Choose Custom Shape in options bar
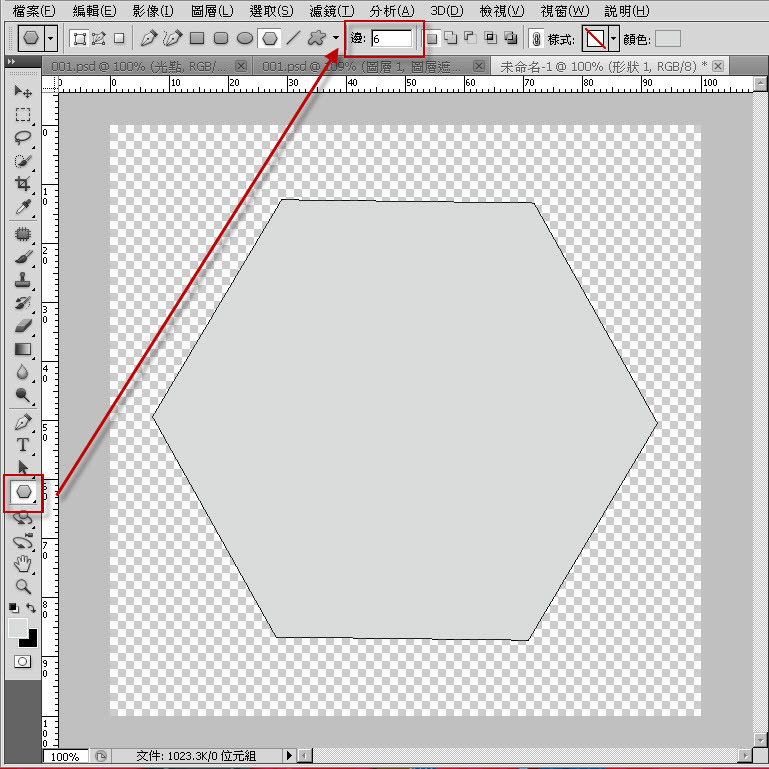The width and height of the screenshot is (769, 769). pos(317,38)
